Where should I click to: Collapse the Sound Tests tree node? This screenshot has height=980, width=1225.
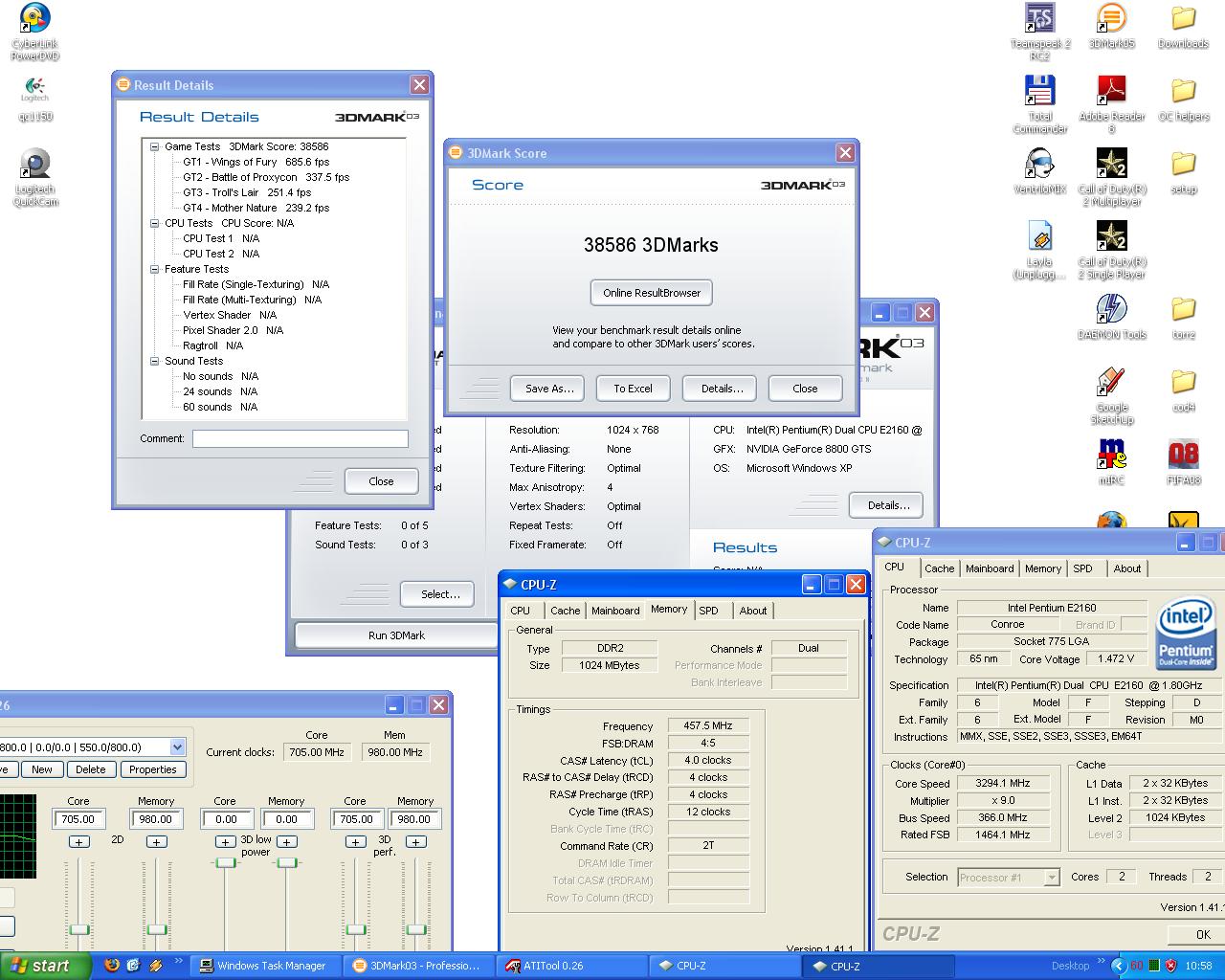coord(154,362)
